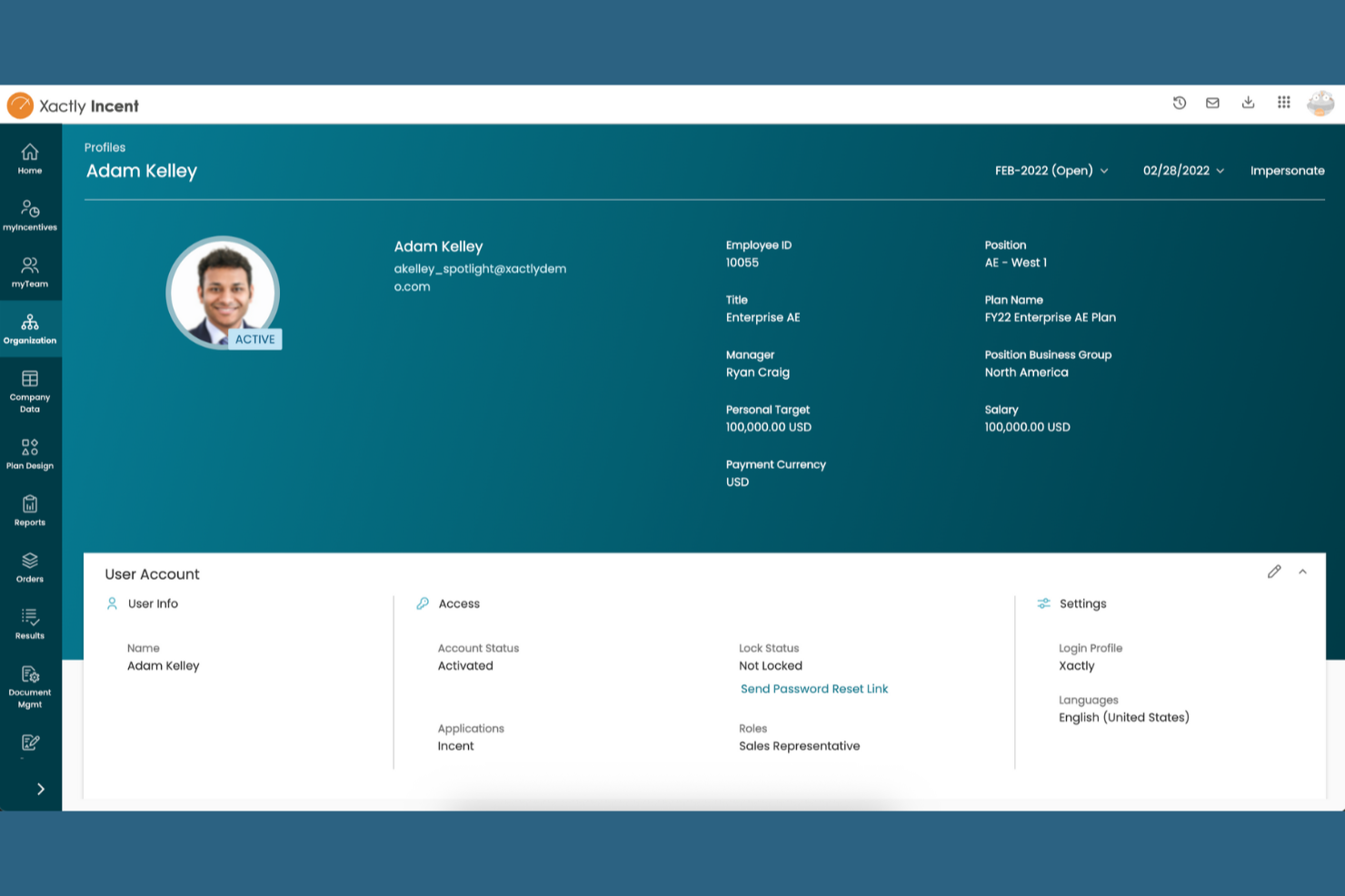Viewport: 1345px width, 896px height.
Task: Click the Impersonate button
Action: 1287,171
